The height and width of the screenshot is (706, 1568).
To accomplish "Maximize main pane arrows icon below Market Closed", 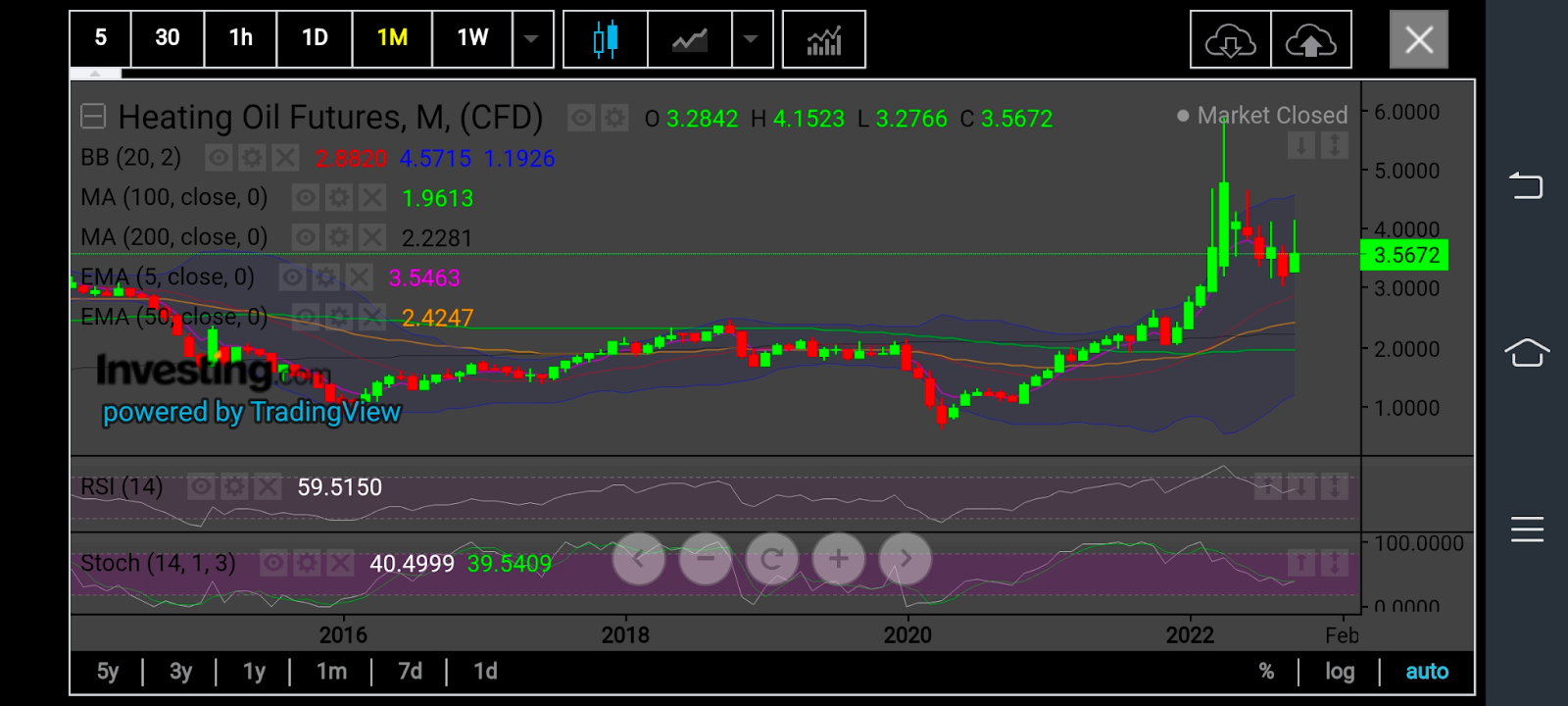I will pos(1334,146).
